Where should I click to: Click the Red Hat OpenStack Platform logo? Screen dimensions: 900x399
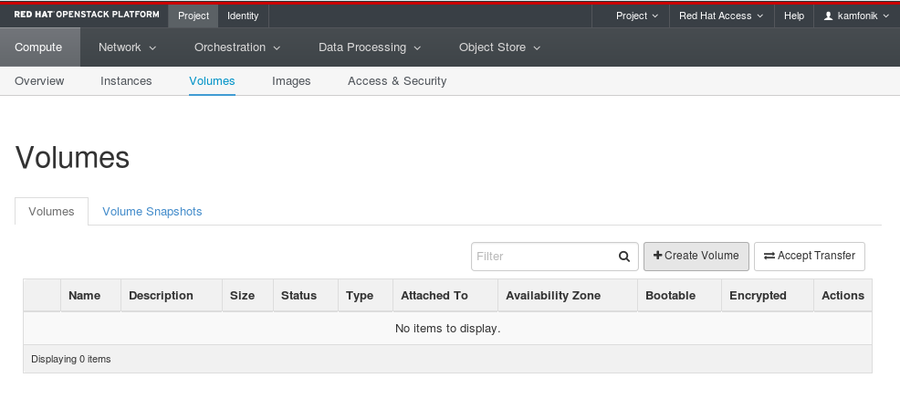pyautogui.click(x=87, y=15)
